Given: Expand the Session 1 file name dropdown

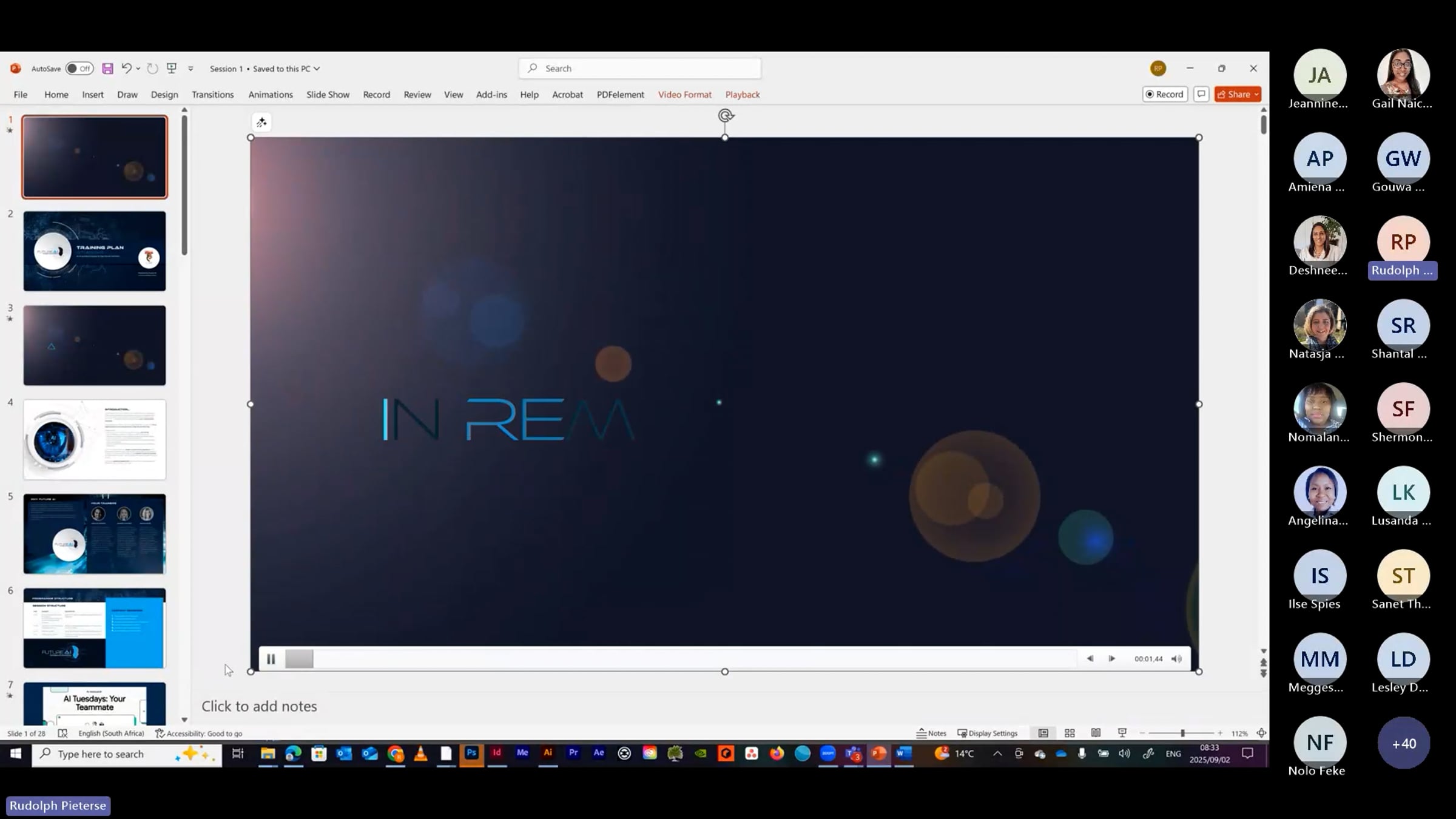Looking at the screenshot, I should [317, 69].
